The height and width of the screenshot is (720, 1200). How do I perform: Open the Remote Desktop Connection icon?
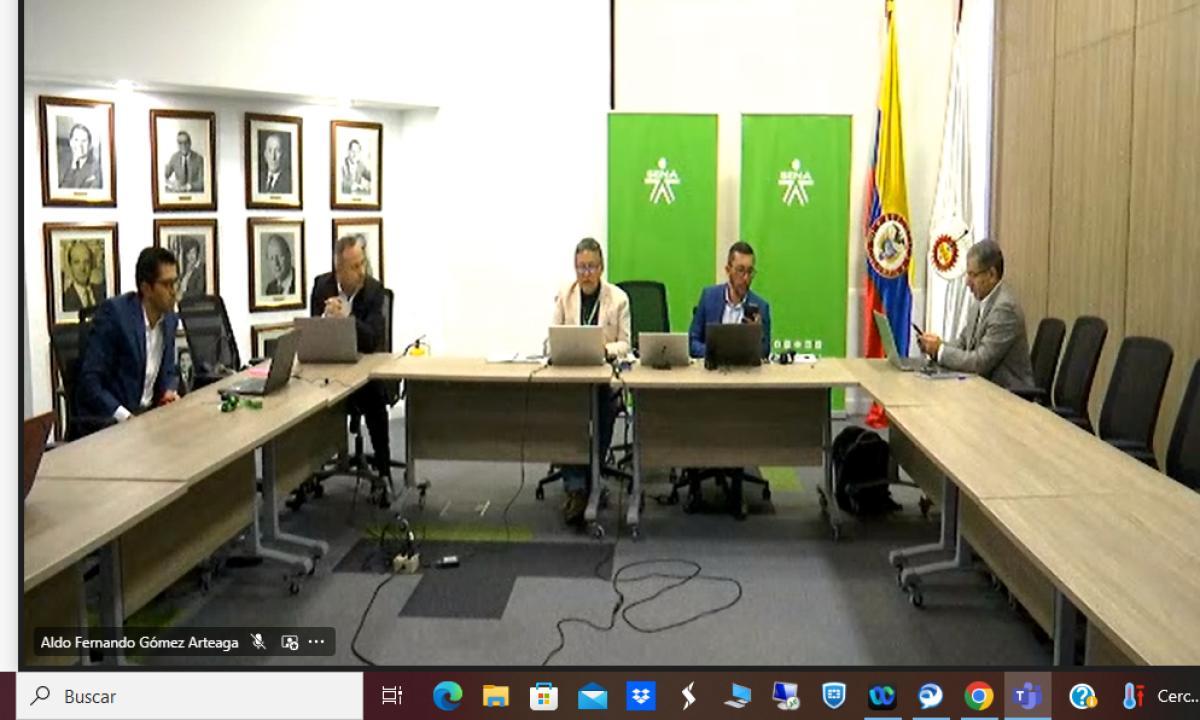785,696
